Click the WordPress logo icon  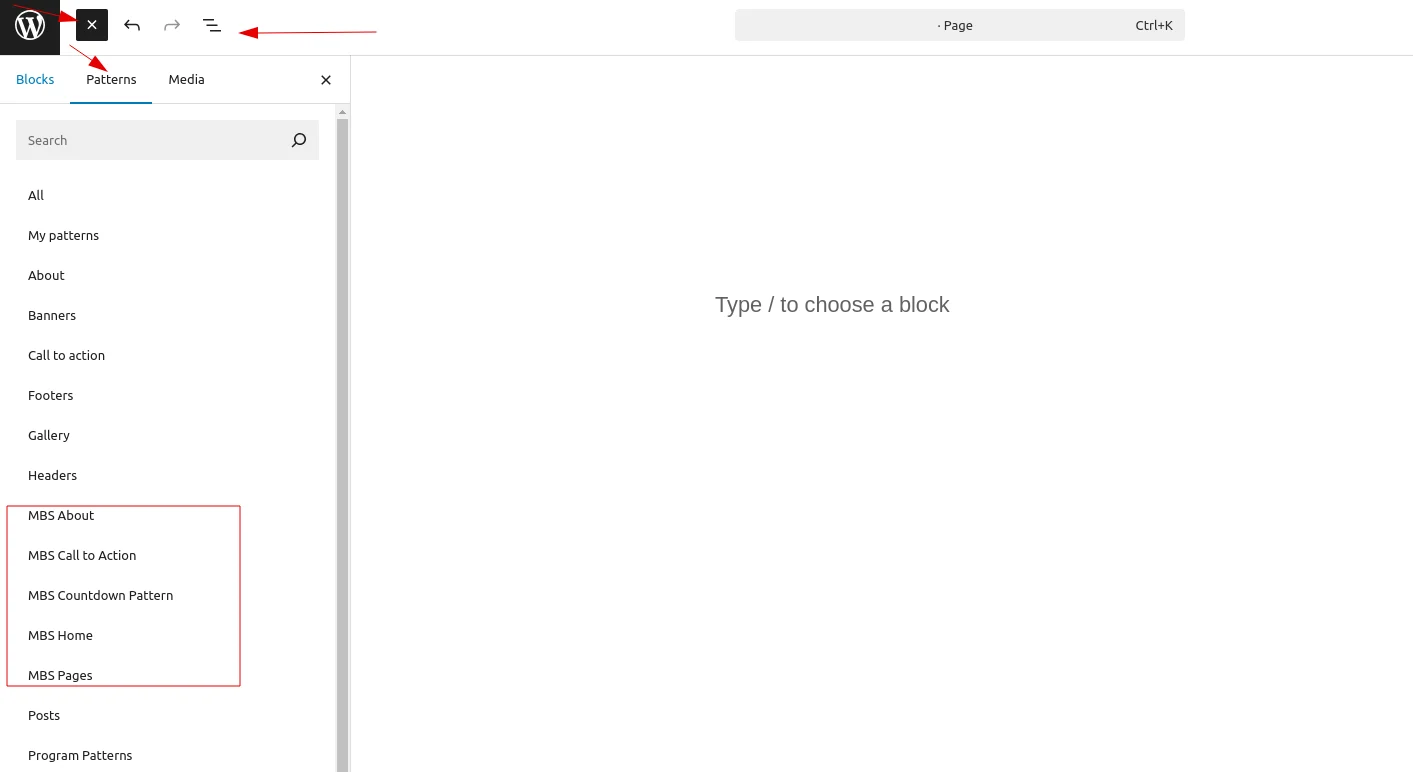tap(30, 26)
